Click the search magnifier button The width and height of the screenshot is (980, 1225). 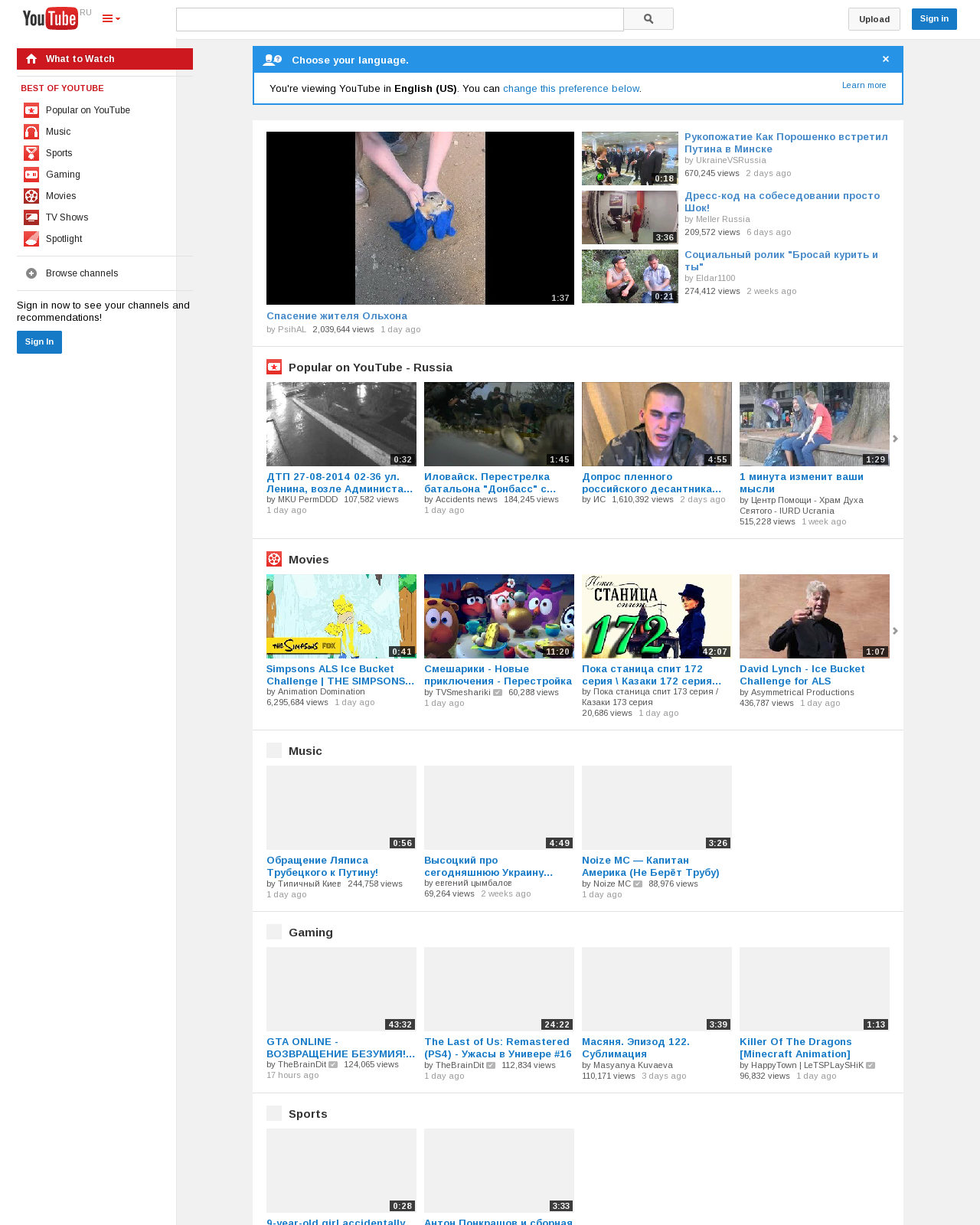coord(648,19)
